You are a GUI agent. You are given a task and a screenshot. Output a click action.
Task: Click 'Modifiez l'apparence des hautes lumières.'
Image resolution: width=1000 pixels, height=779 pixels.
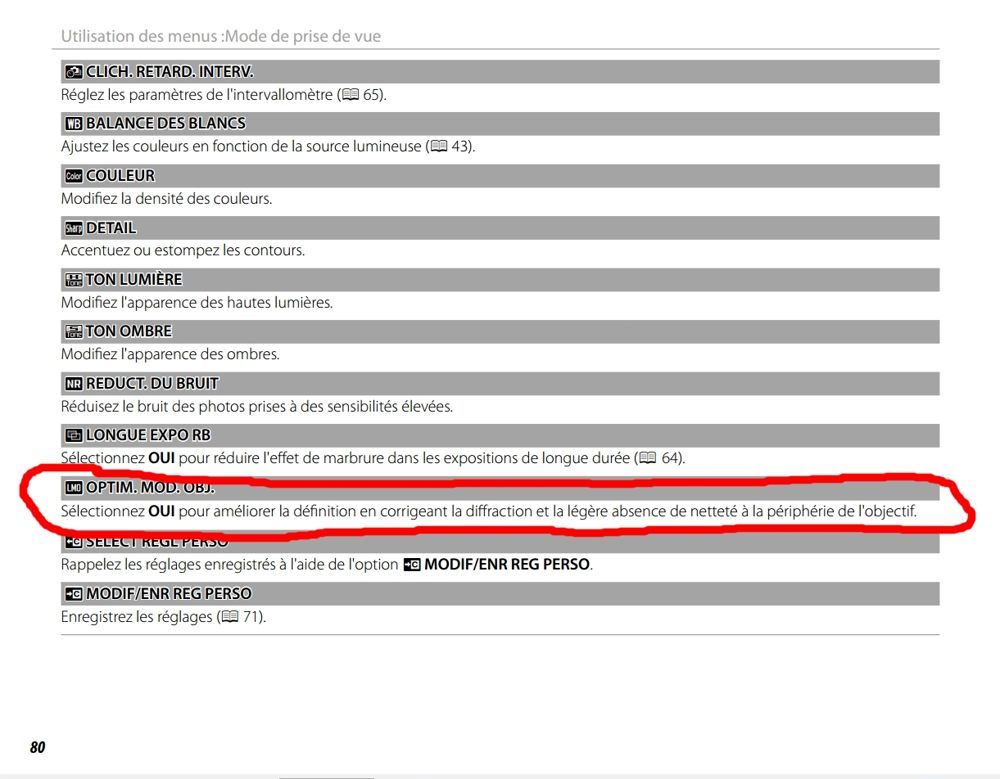(x=197, y=303)
